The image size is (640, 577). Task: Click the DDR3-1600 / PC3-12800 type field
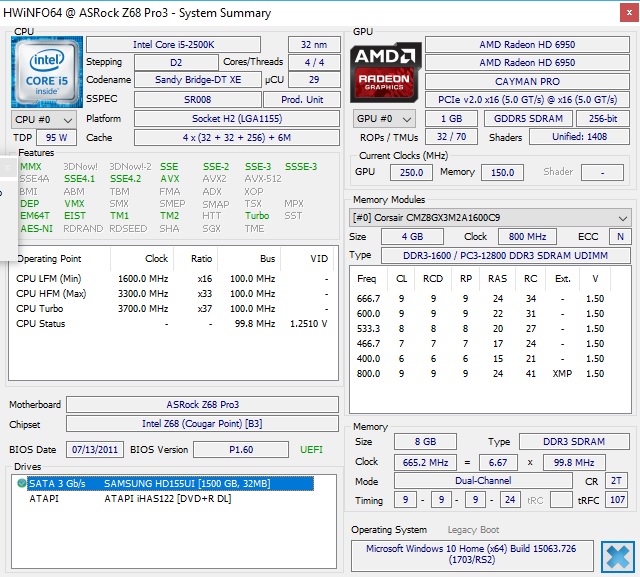[505, 255]
